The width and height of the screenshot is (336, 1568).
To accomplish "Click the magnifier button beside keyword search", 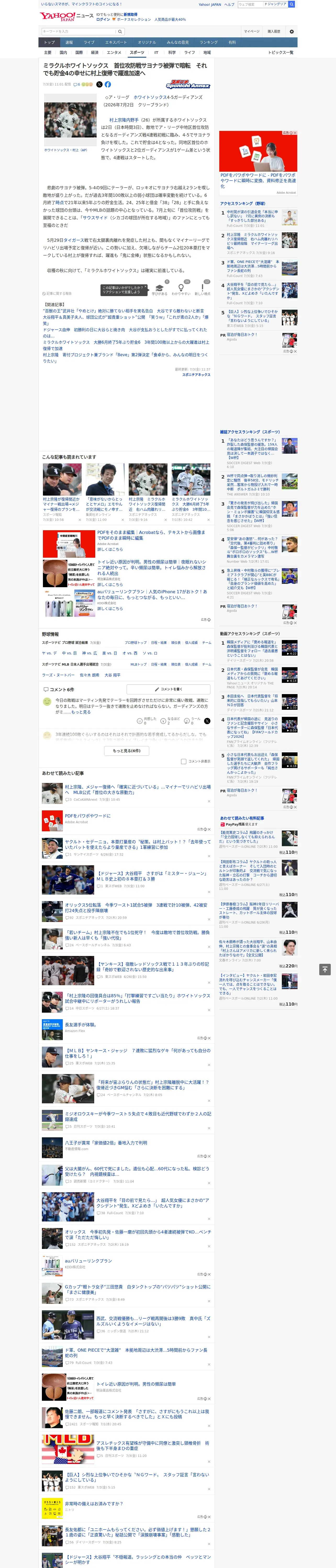I will (x=120, y=32).
